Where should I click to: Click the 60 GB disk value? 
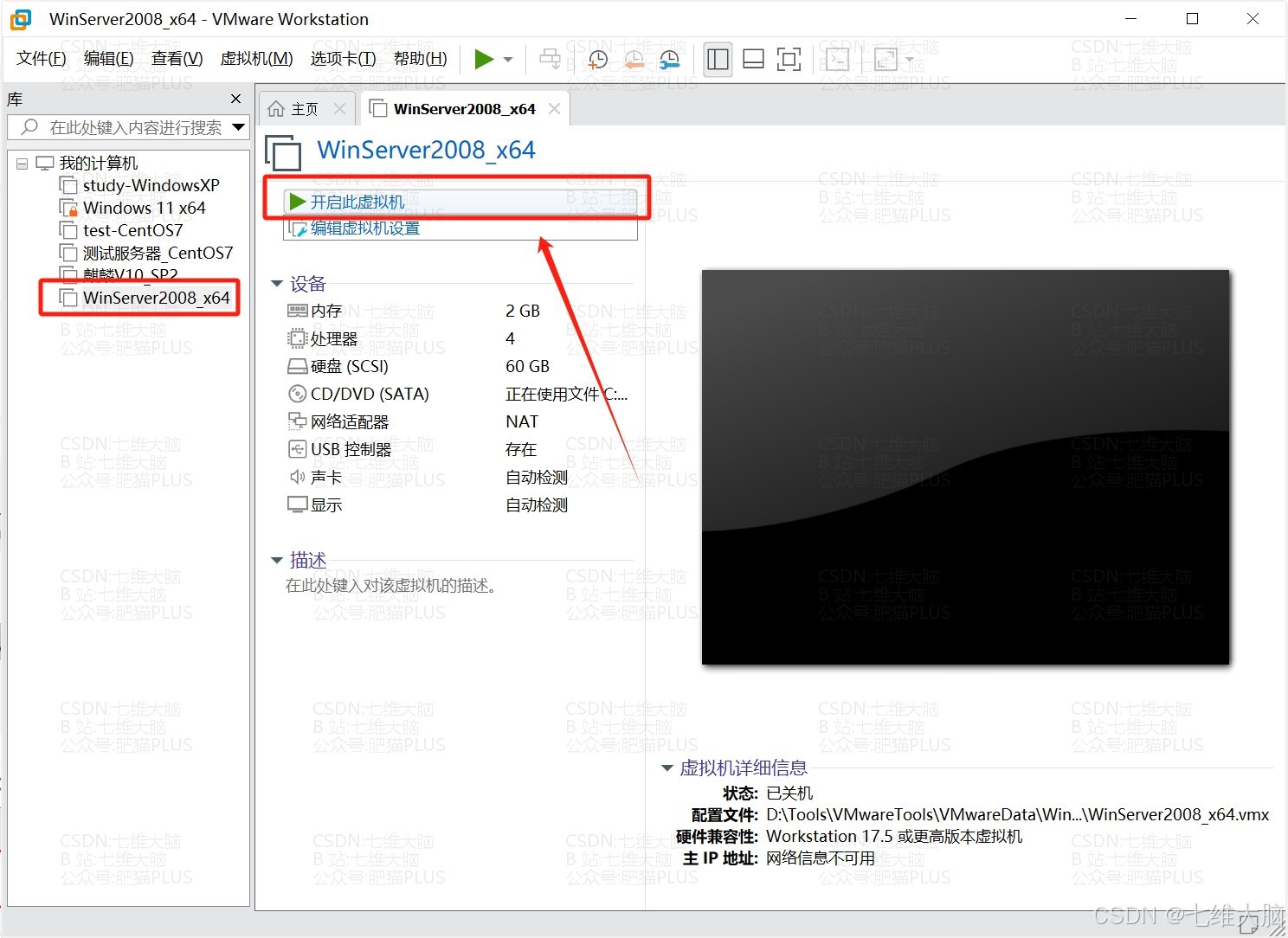[527, 366]
